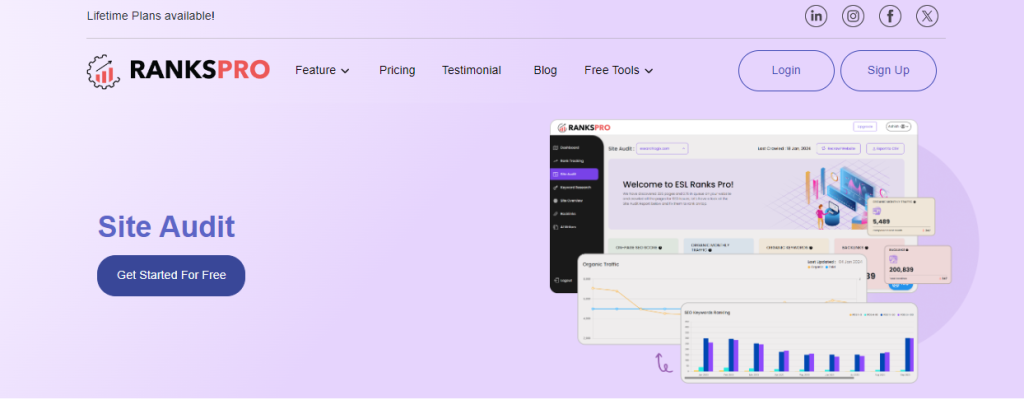Click the RanksPro logo in the navbar
The height and width of the screenshot is (400, 1024).
pyautogui.click(x=178, y=71)
